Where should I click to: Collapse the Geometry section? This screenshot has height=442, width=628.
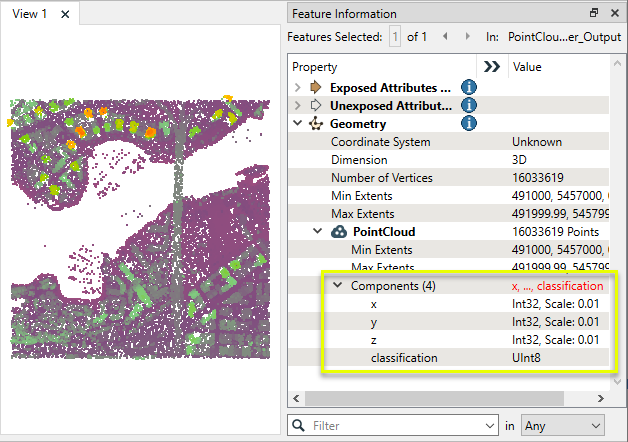[297, 124]
